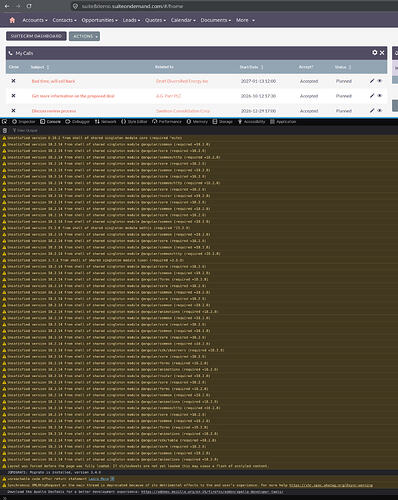Activate the devtools element picker icon
Image resolution: width=398 pixels, height=500 pixels.
4,122
